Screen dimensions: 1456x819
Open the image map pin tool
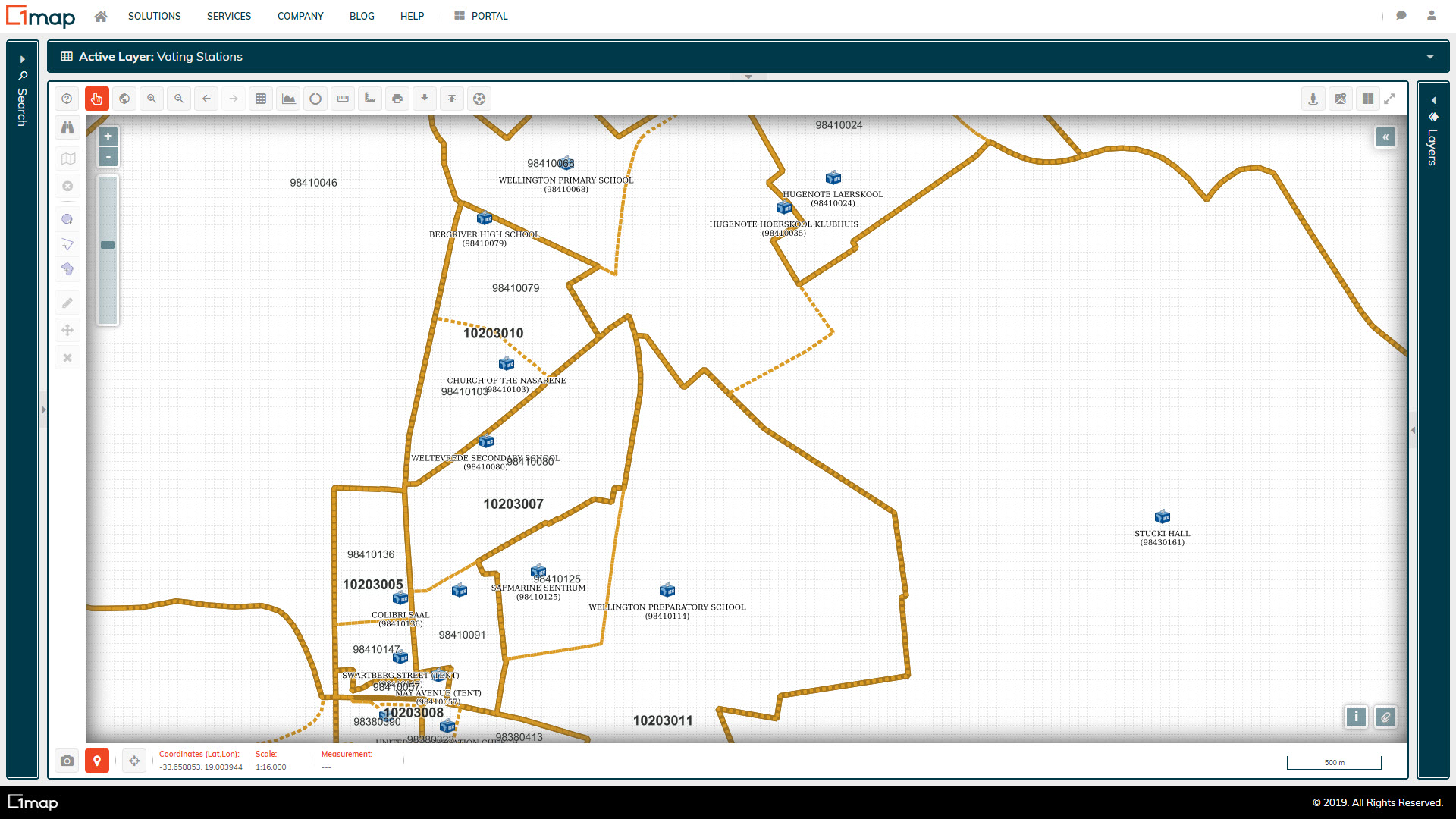[x=1341, y=99]
